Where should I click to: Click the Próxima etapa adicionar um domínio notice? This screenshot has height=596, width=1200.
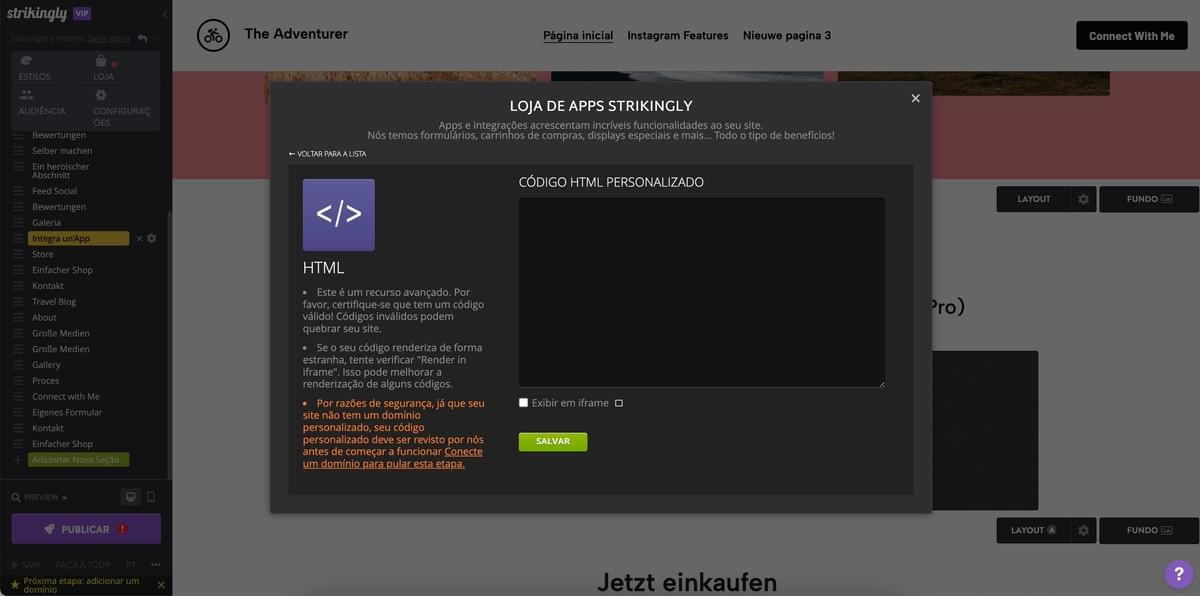pos(80,585)
